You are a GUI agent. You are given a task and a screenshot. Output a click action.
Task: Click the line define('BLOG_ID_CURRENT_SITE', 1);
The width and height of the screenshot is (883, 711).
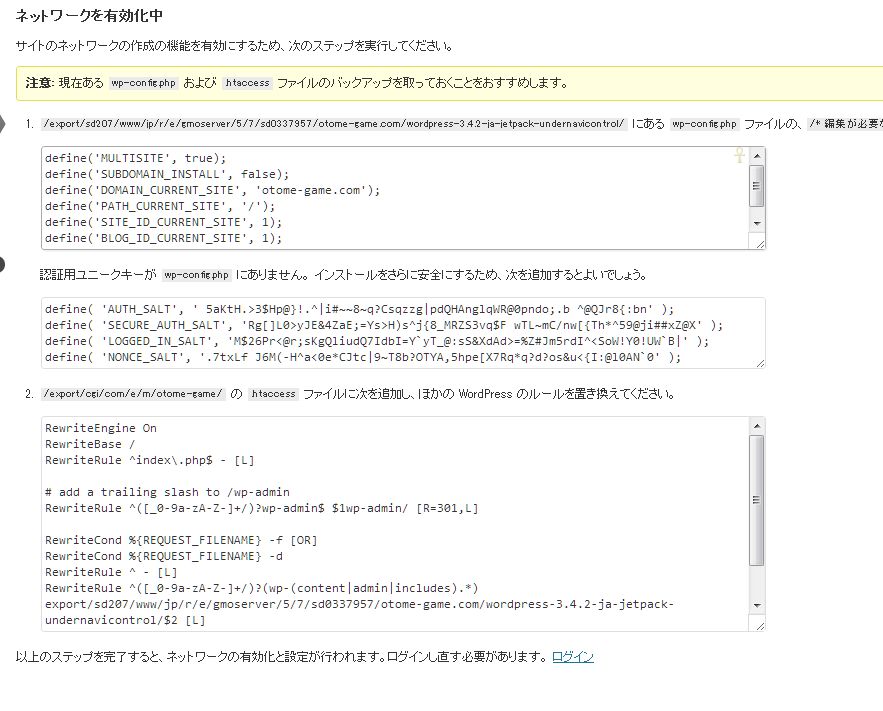pyautogui.click(x=163, y=238)
